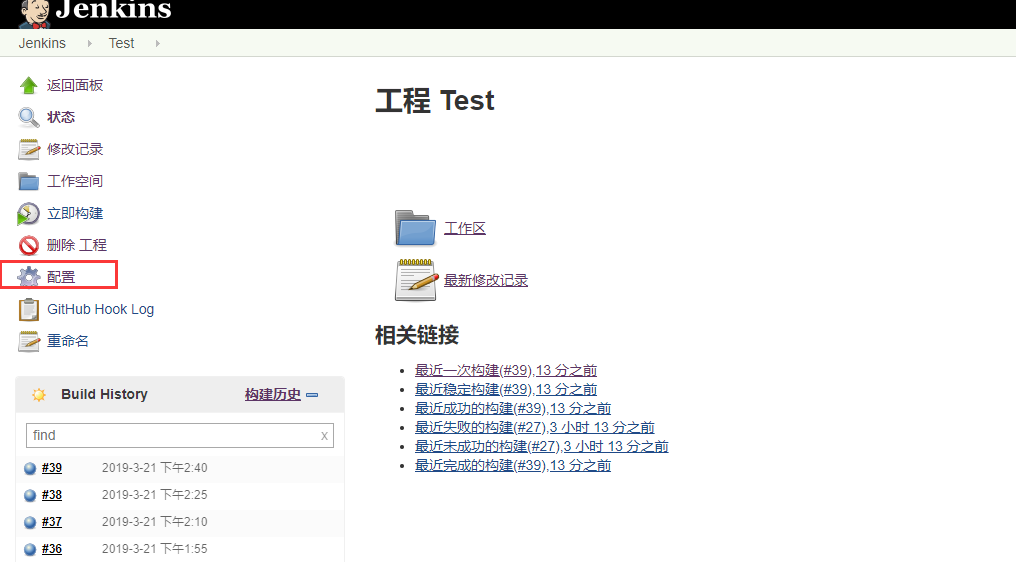
Task: Click the 工程 Test page heading
Action: (435, 101)
